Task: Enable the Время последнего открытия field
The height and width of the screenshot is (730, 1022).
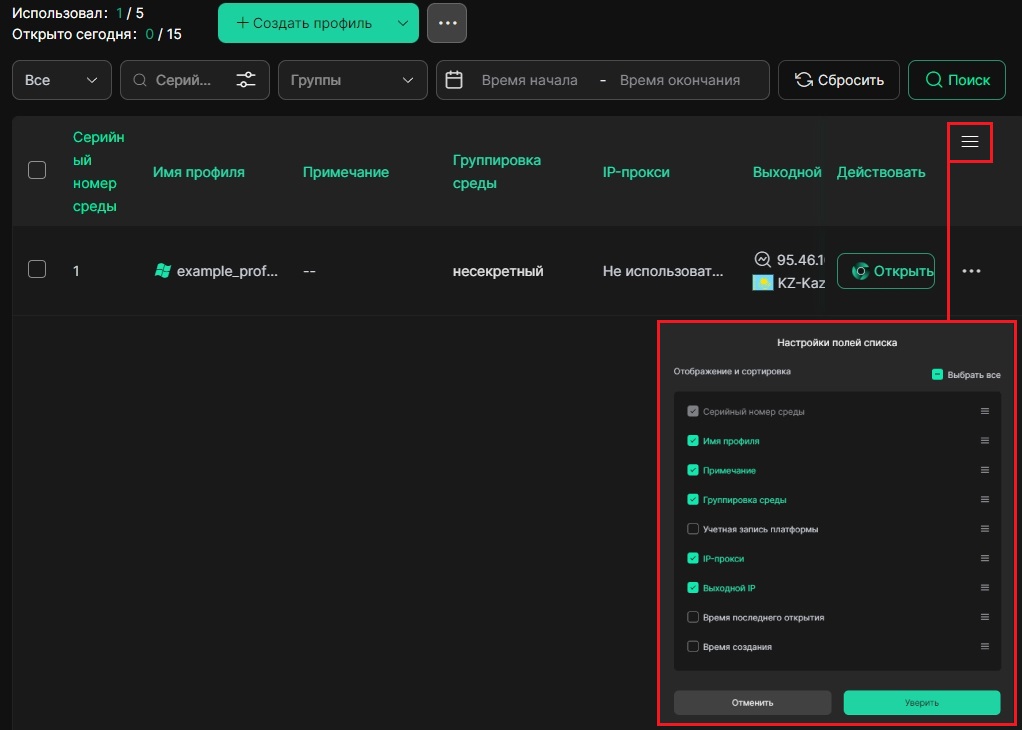Action: [x=693, y=617]
